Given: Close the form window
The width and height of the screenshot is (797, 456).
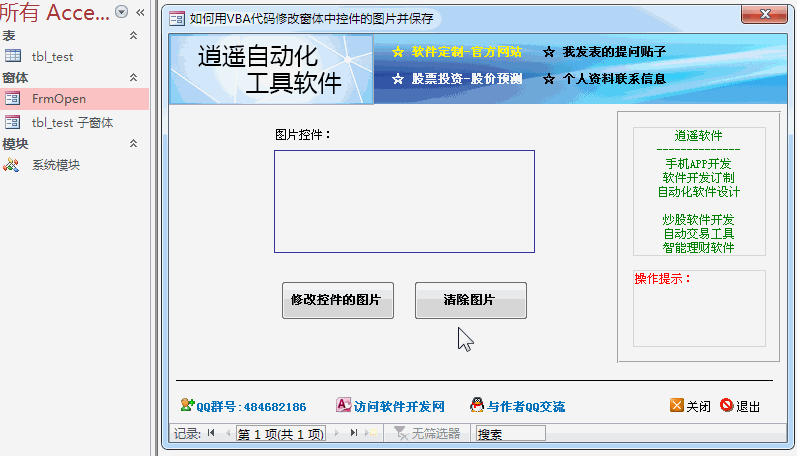Looking at the screenshot, I should point(764,14).
